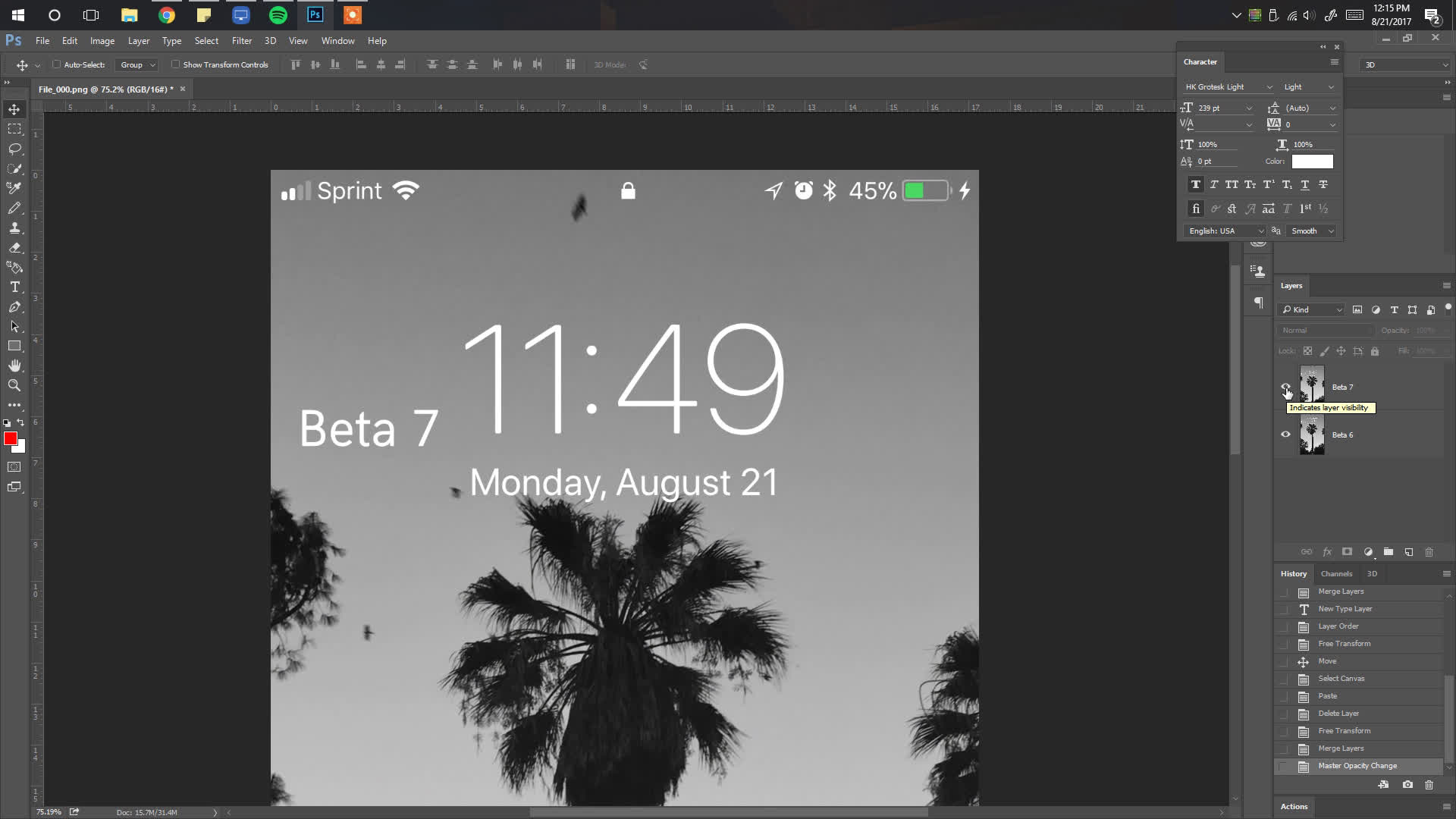This screenshot has height=819, width=1456.
Task: Enable the Auto-Select checkbox
Action: tap(57, 64)
